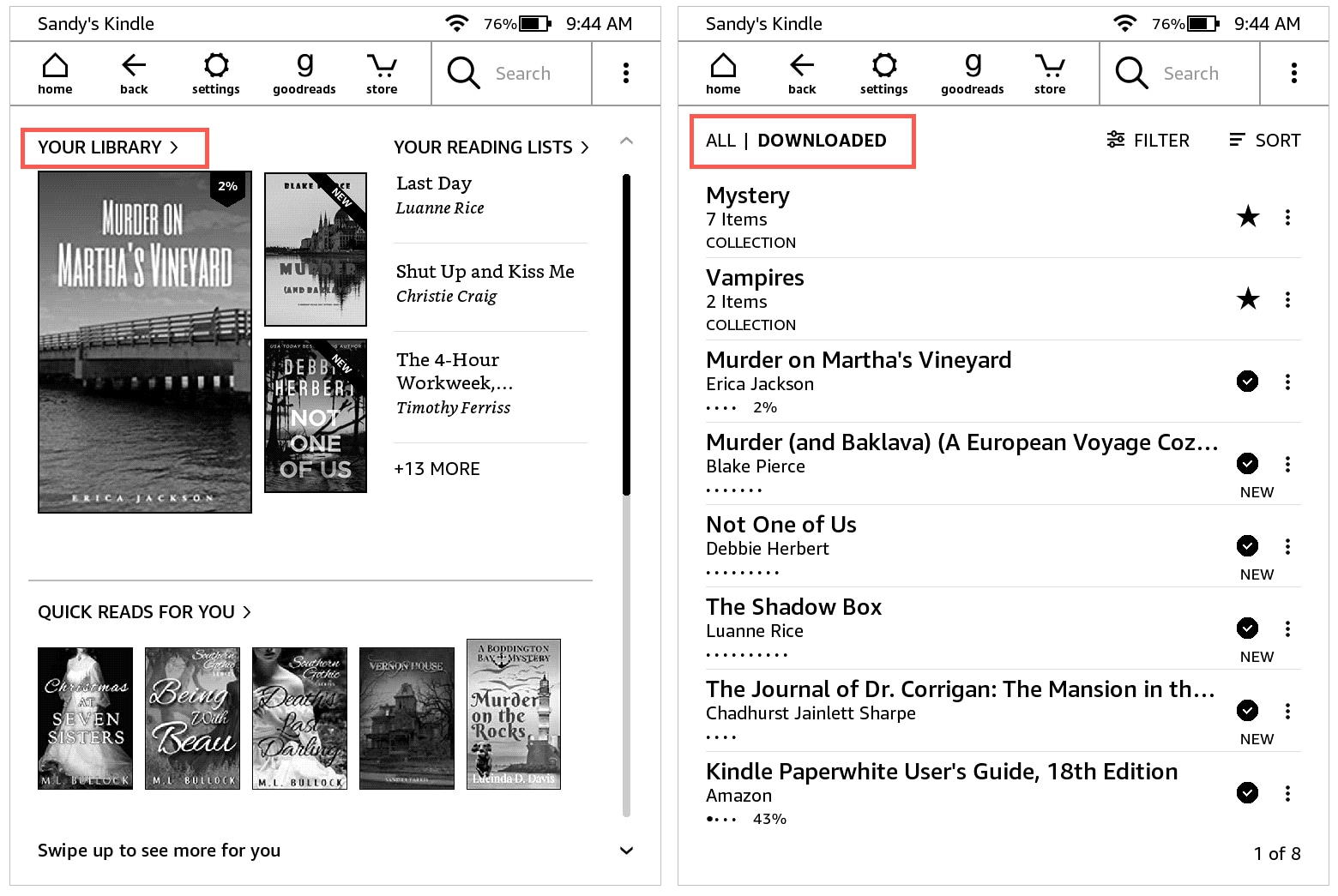Tap the 1 of 8 page indicator
1338x896 pixels.
1277,853
